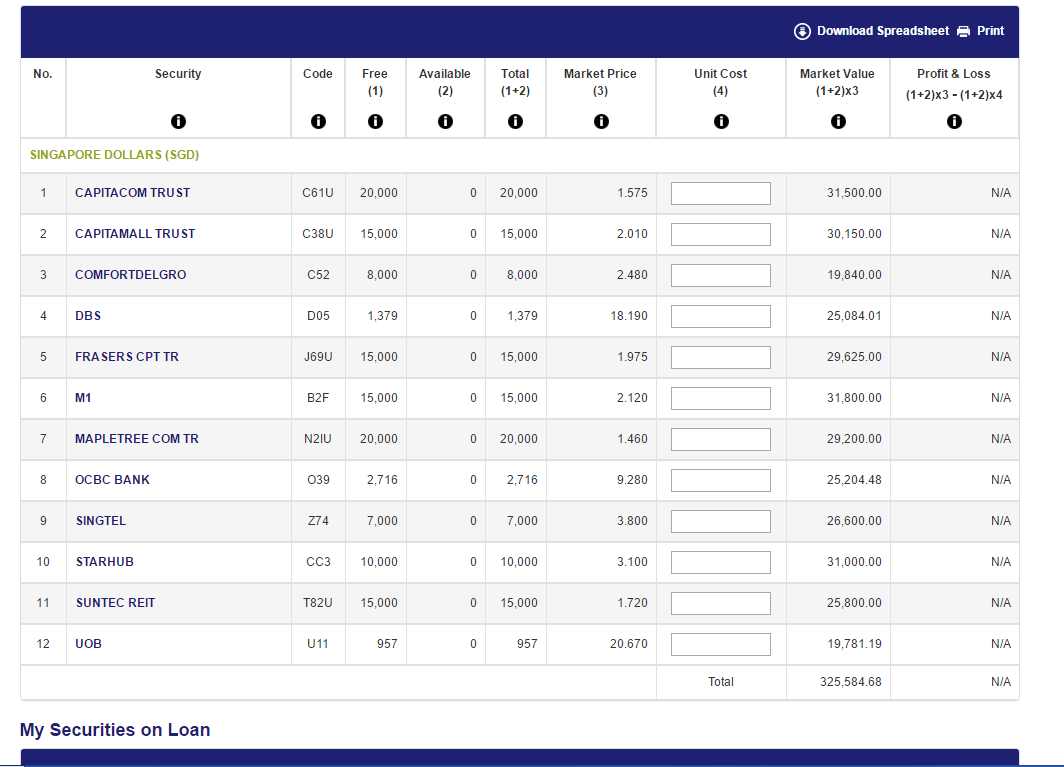Click the info icon under Profit & Loss
Image resolution: width=1064 pixels, height=767 pixels.
954,121
